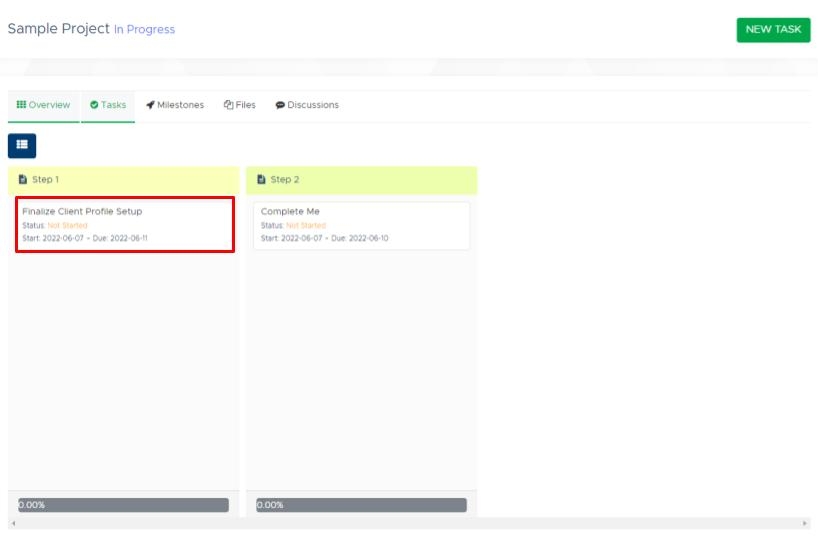This screenshot has width=818, height=540.
Task: Click the document icon beside Step 1
Action: [23, 180]
